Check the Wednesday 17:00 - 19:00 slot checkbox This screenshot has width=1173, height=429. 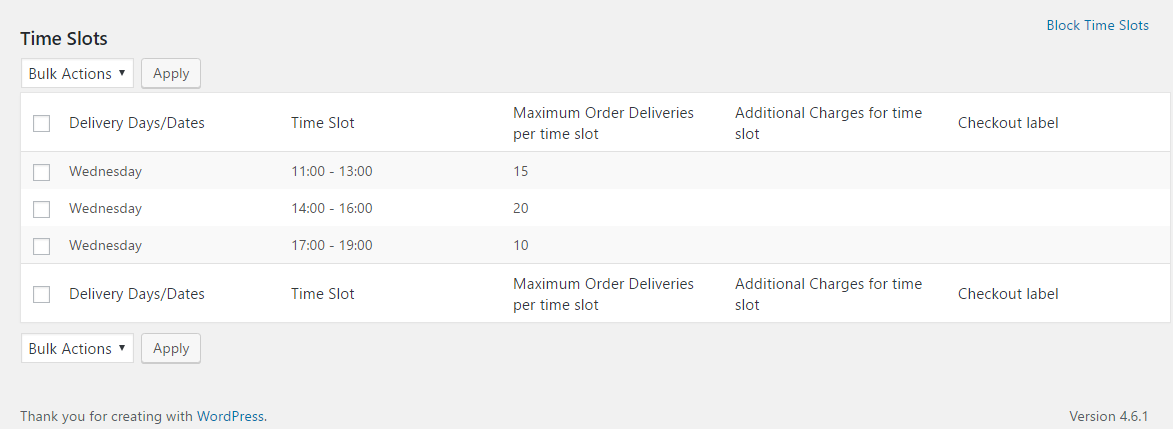coord(41,246)
